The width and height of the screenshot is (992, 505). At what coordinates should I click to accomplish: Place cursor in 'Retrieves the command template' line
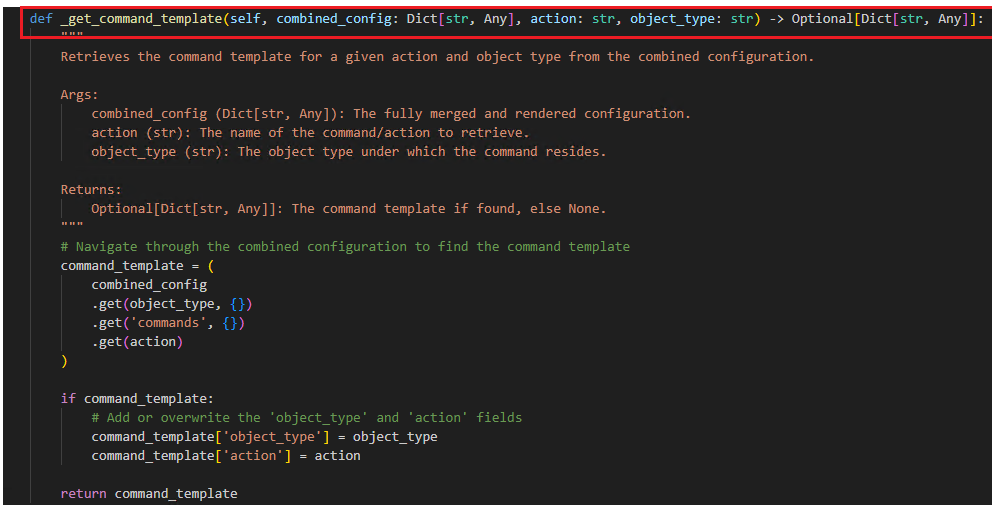click(x=437, y=57)
